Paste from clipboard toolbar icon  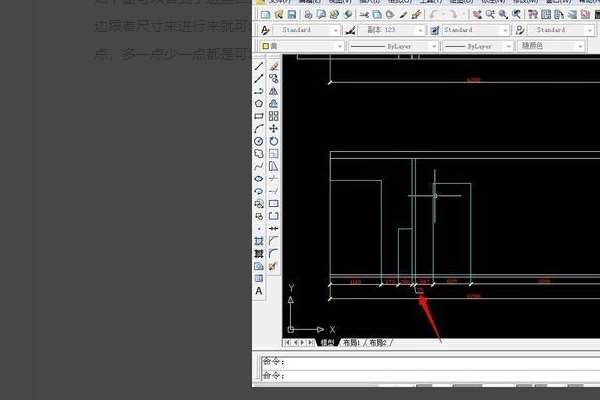click(390, 15)
